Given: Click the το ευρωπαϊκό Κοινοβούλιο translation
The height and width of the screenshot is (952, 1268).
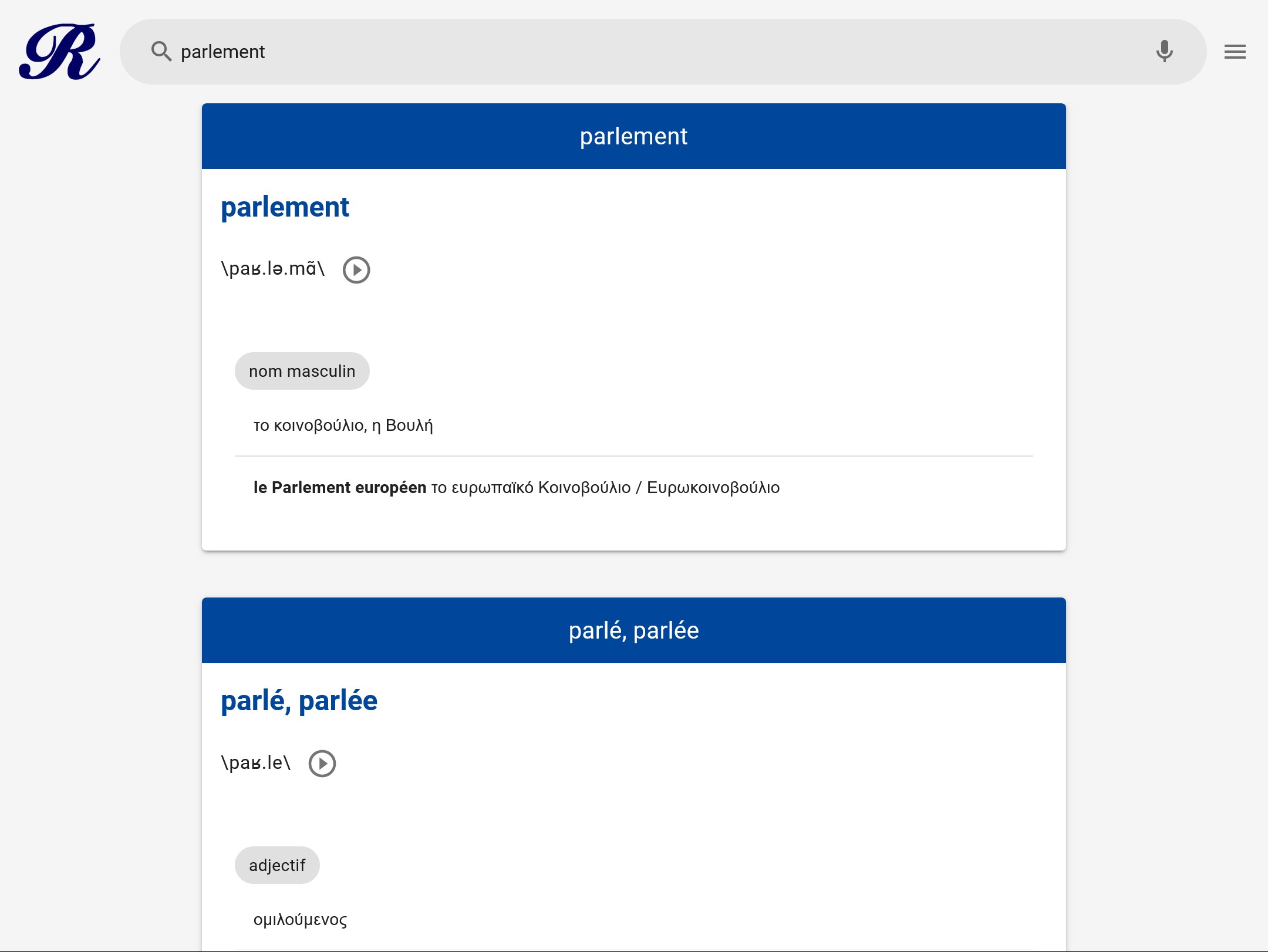Looking at the screenshot, I should (x=531, y=488).
